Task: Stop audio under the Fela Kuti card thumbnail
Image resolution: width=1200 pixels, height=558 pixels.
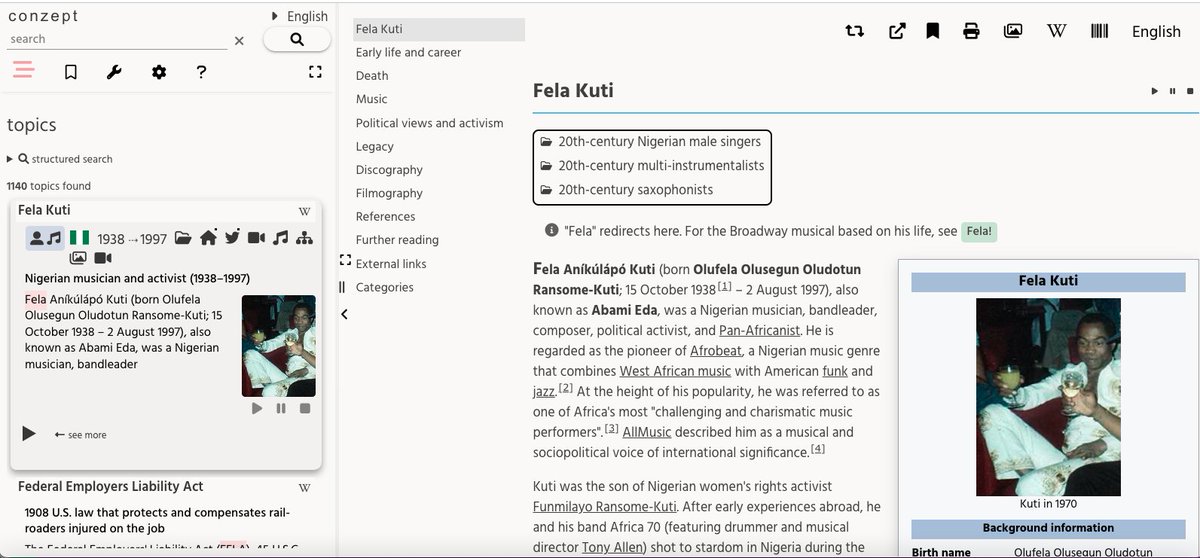Action: [305, 408]
